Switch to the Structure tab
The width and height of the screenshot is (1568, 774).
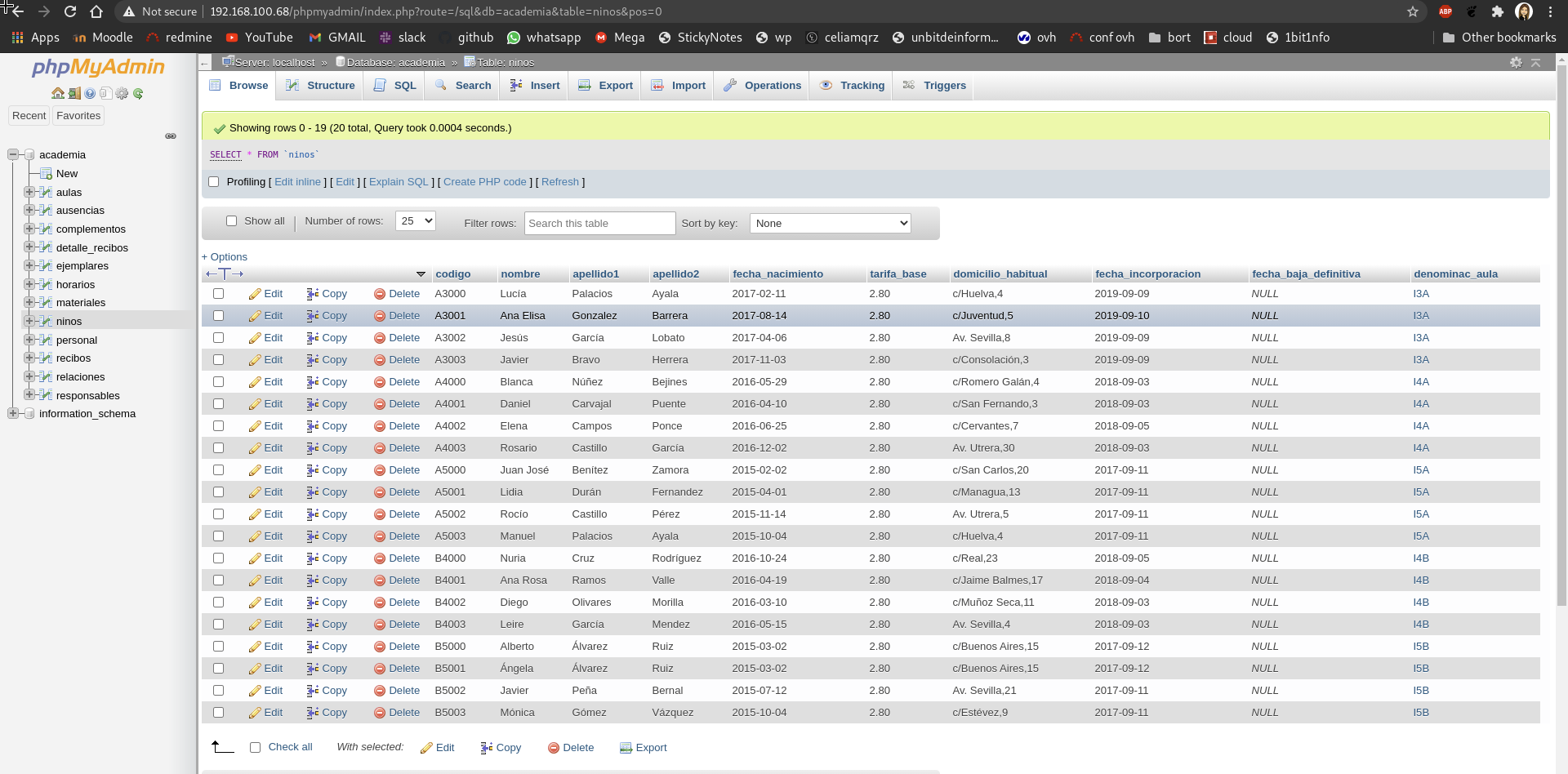click(x=321, y=86)
